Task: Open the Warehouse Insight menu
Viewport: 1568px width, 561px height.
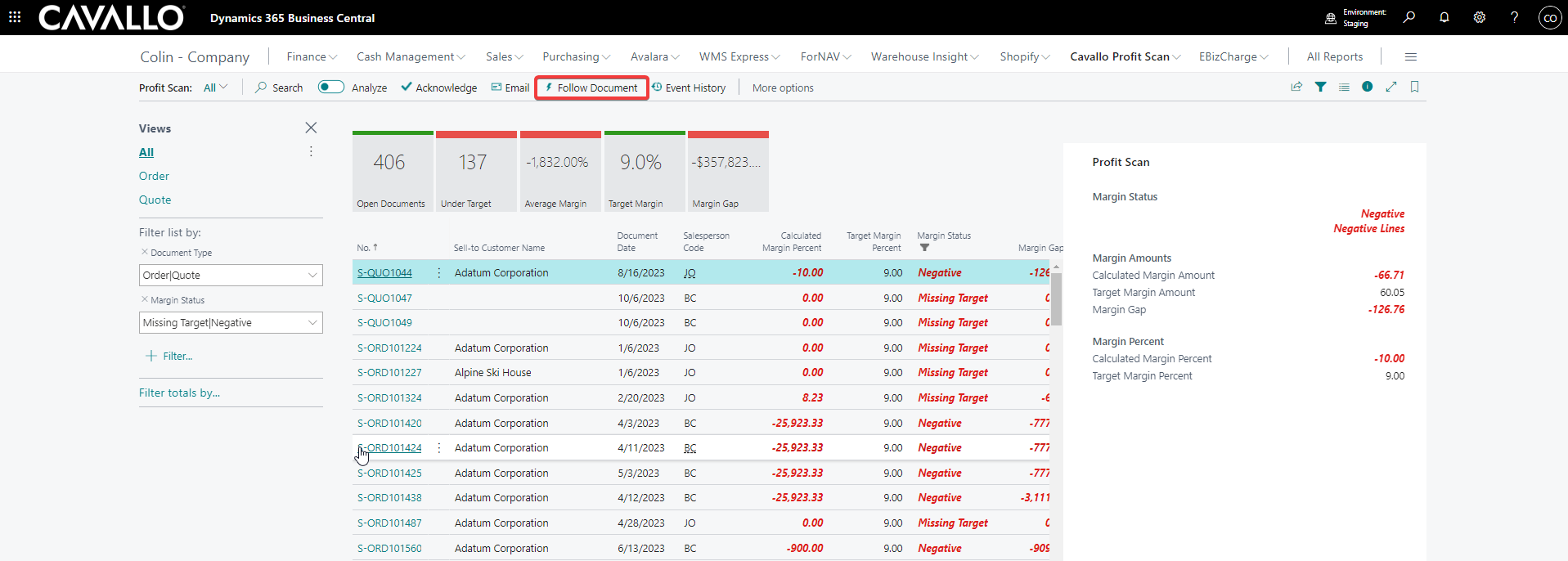Action: (924, 56)
